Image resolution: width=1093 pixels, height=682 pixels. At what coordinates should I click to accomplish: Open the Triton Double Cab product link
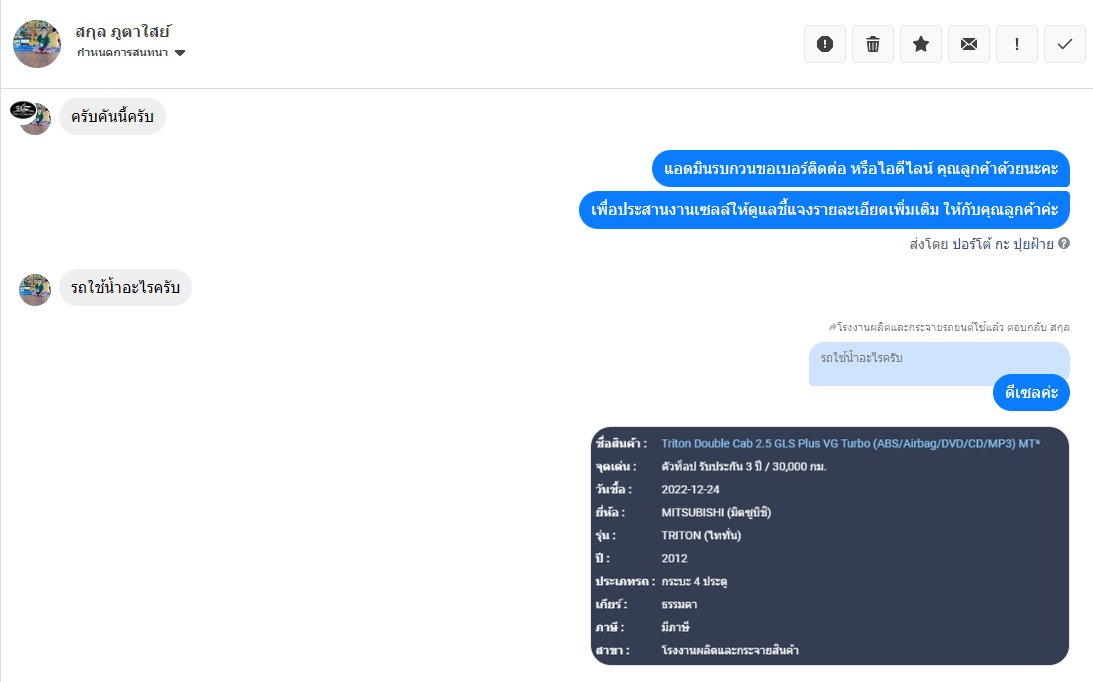(x=850, y=444)
